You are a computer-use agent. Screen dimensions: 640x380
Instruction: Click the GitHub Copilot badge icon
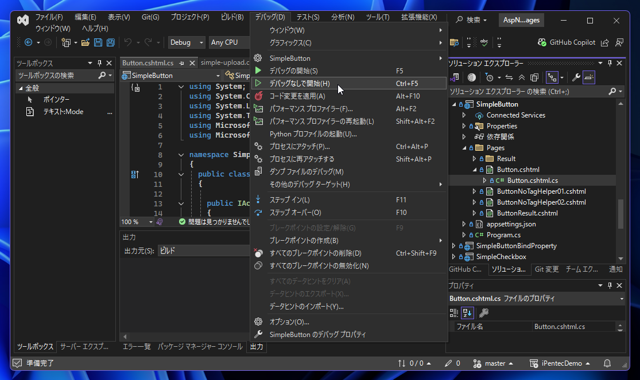542,42
